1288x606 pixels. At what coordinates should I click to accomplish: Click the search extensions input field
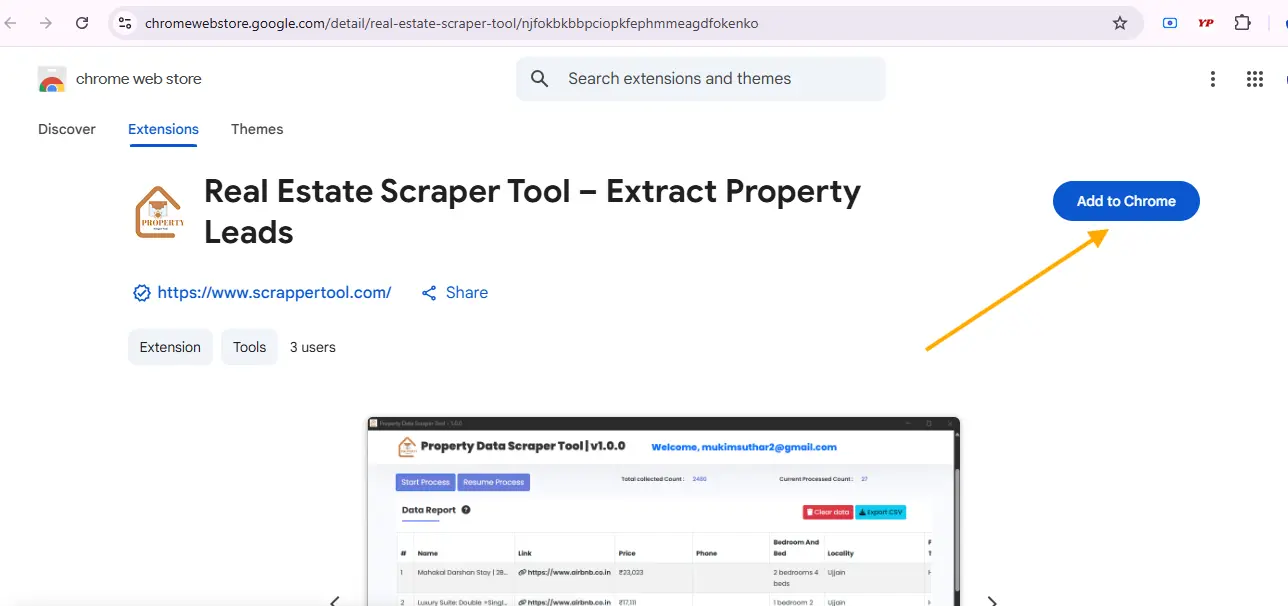[700, 77]
